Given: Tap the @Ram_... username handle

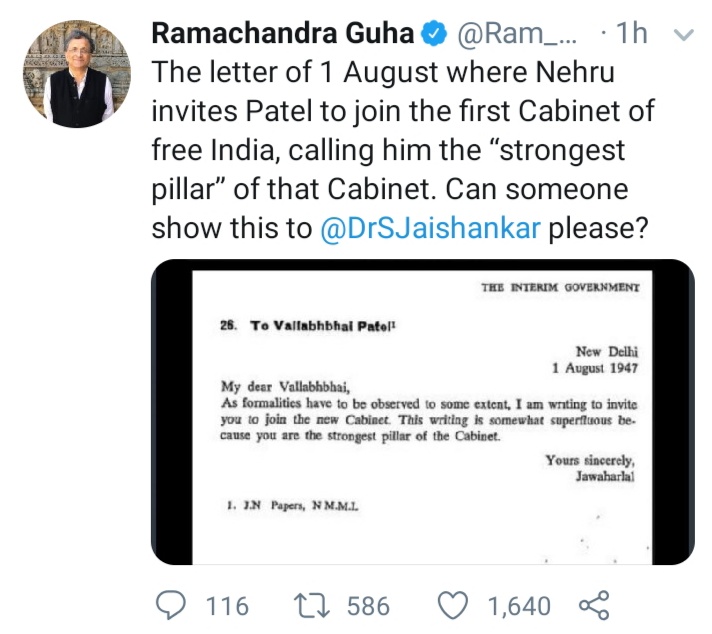Looking at the screenshot, I should pyautogui.click(x=516, y=34).
